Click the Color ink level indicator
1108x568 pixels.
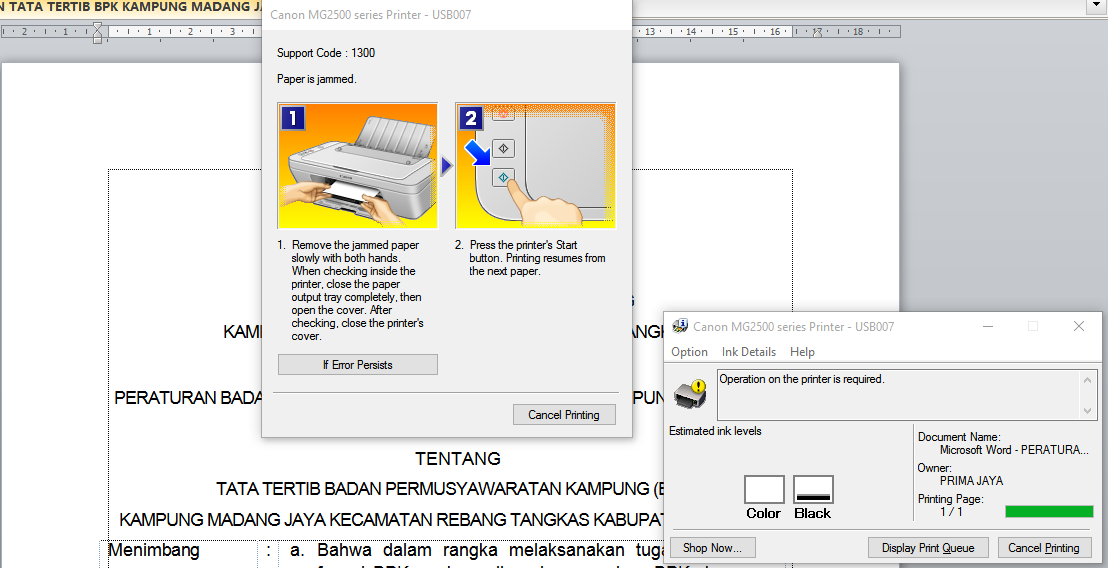(x=764, y=490)
